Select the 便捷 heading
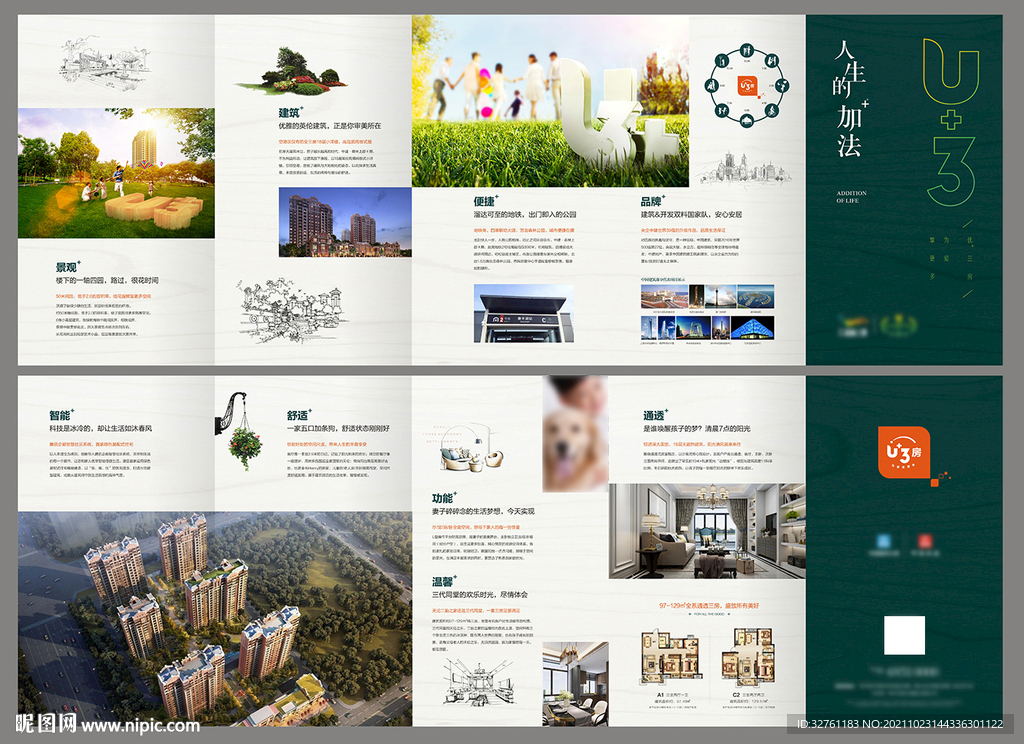 point(485,201)
